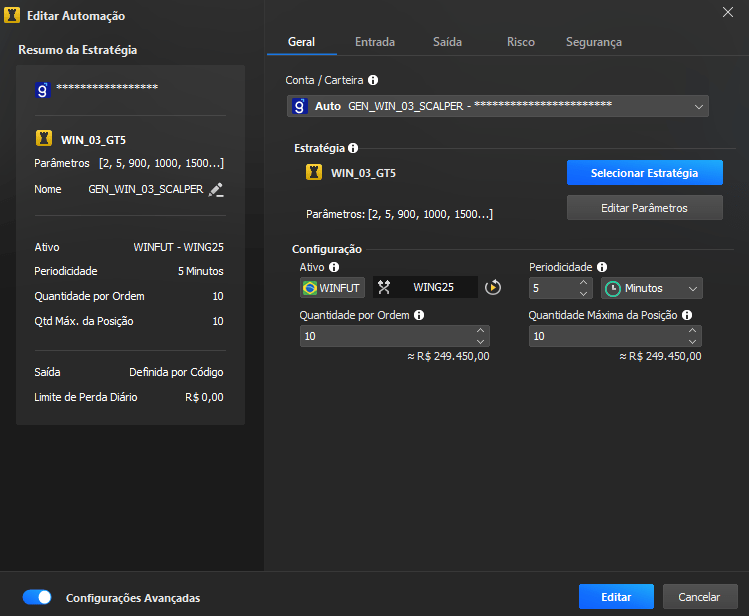Click the Editar Parâmetros button
The width and height of the screenshot is (749, 616).
pyautogui.click(x=644, y=207)
